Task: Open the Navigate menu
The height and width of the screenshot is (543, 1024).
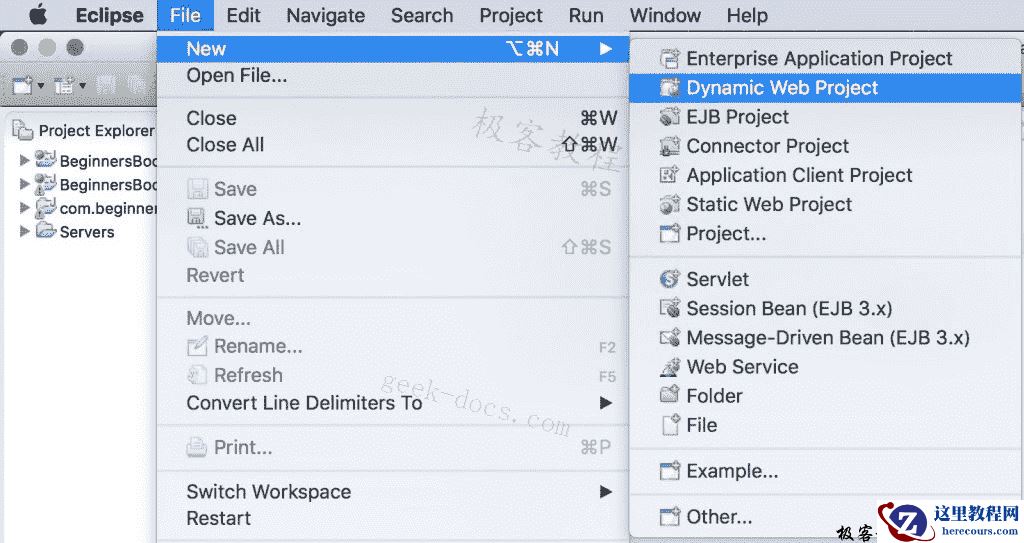Action: point(325,15)
